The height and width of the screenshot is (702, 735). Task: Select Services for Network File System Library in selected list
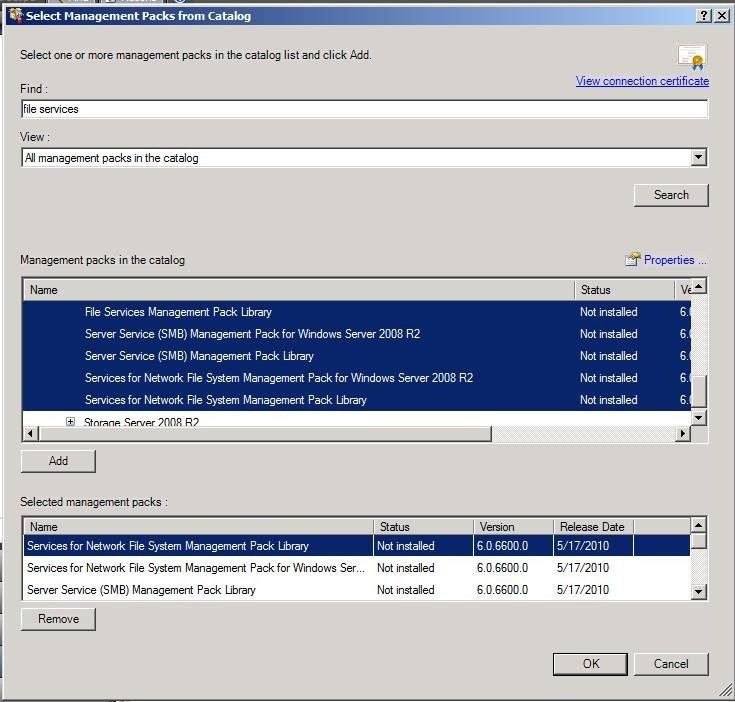pyautogui.click(x=356, y=546)
